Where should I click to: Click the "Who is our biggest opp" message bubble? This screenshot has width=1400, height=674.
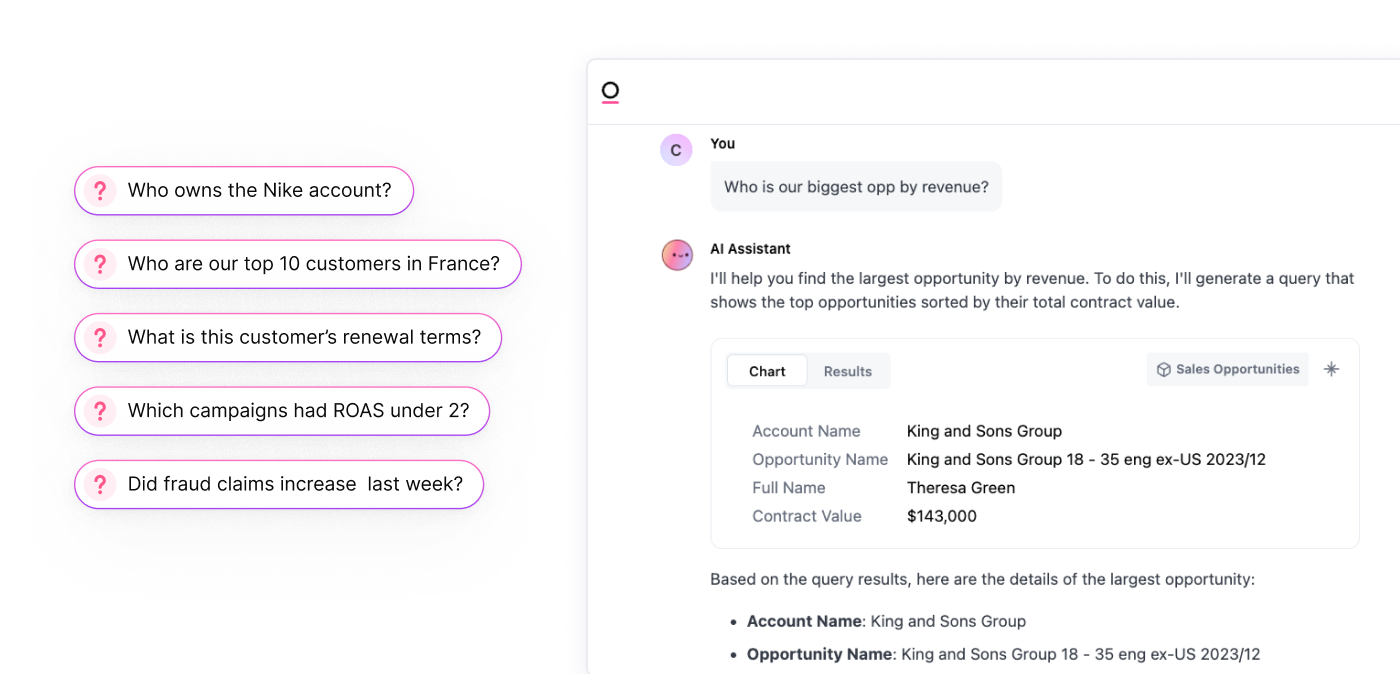point(856,187)
